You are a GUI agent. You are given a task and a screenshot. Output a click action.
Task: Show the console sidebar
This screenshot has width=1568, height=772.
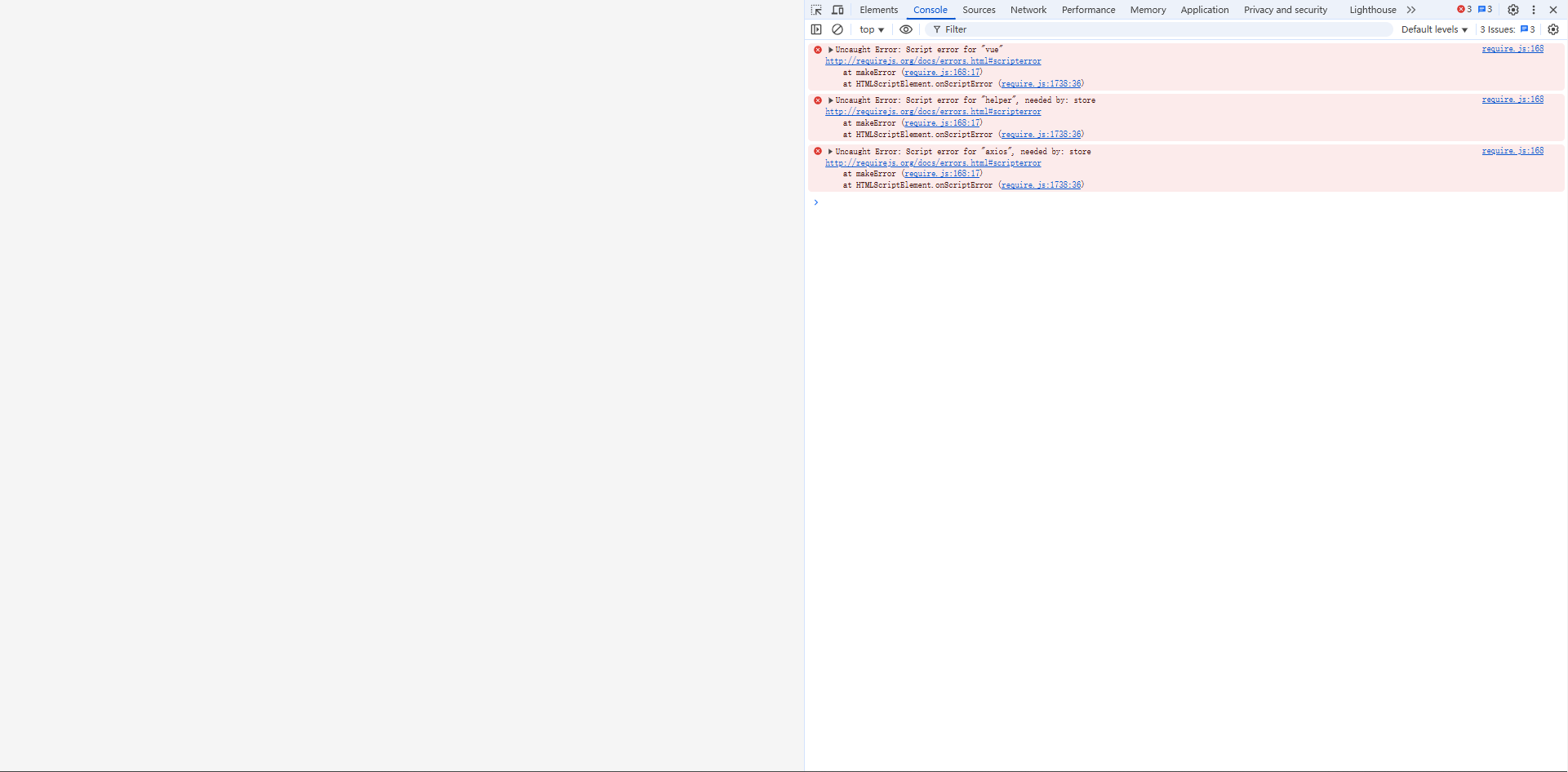[816, 29]
